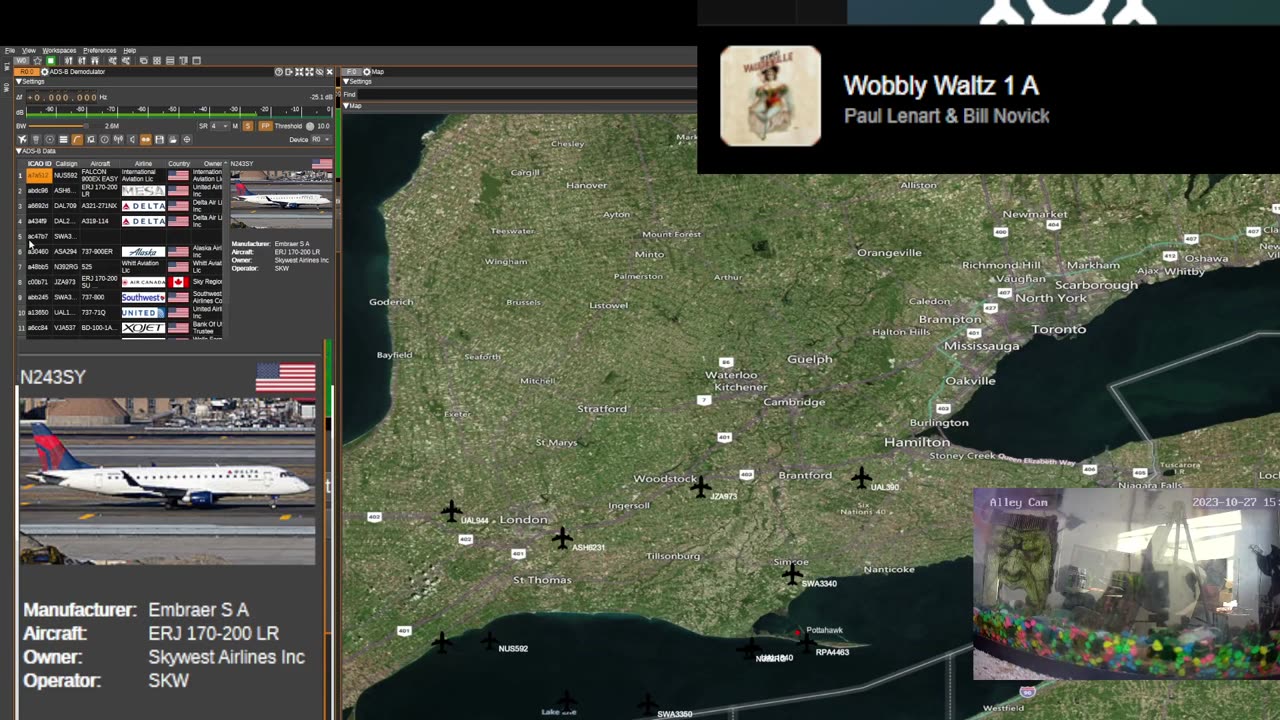
Task: Open the File menu
Action: click(10, 50)
